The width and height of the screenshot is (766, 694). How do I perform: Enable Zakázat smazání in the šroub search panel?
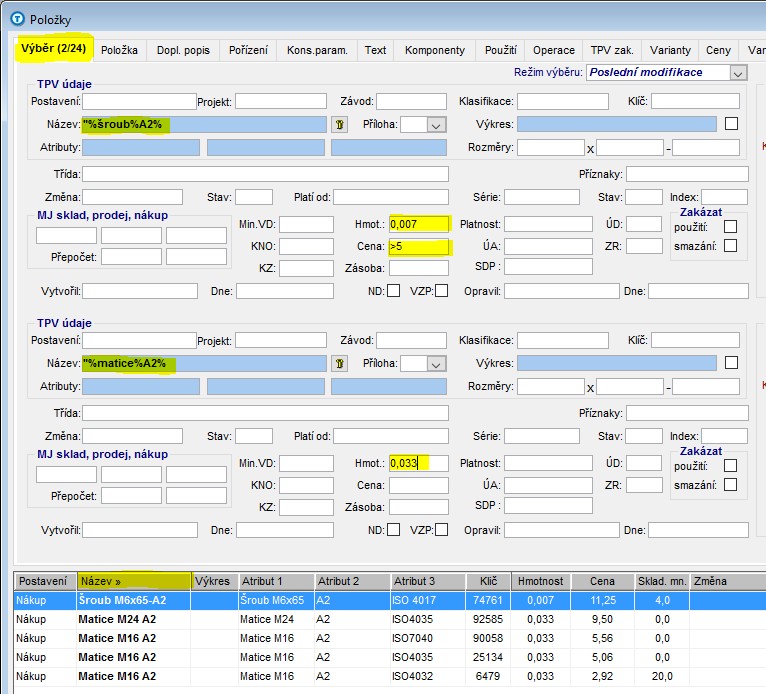pos(730,246)
